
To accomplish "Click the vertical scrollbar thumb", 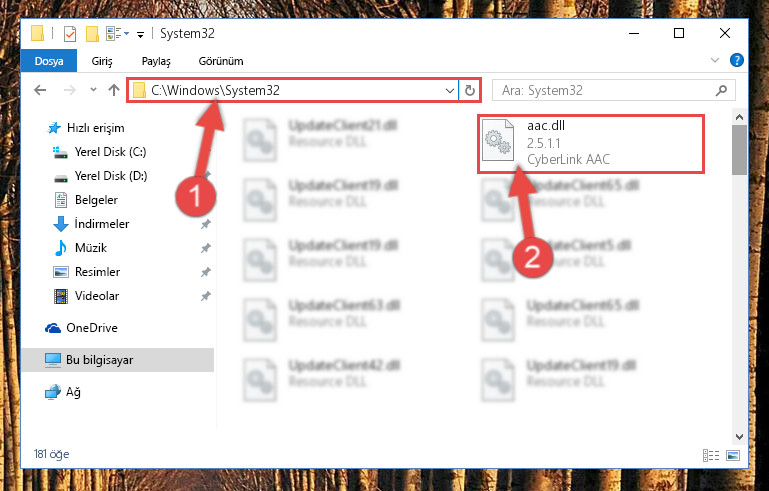I will click(x=739, y=150).
